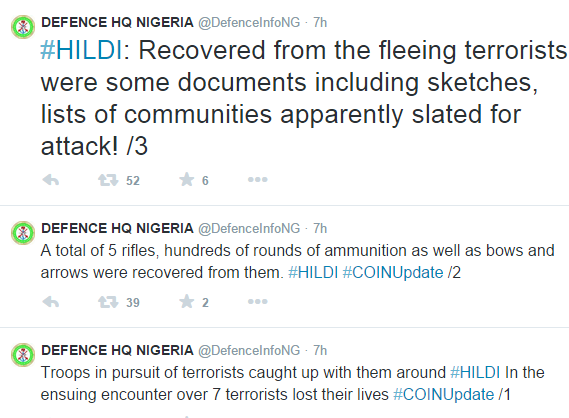Open the 7h timestamp of the troops tweet
The image size is (569, 418).
click(x=320, y=351)
